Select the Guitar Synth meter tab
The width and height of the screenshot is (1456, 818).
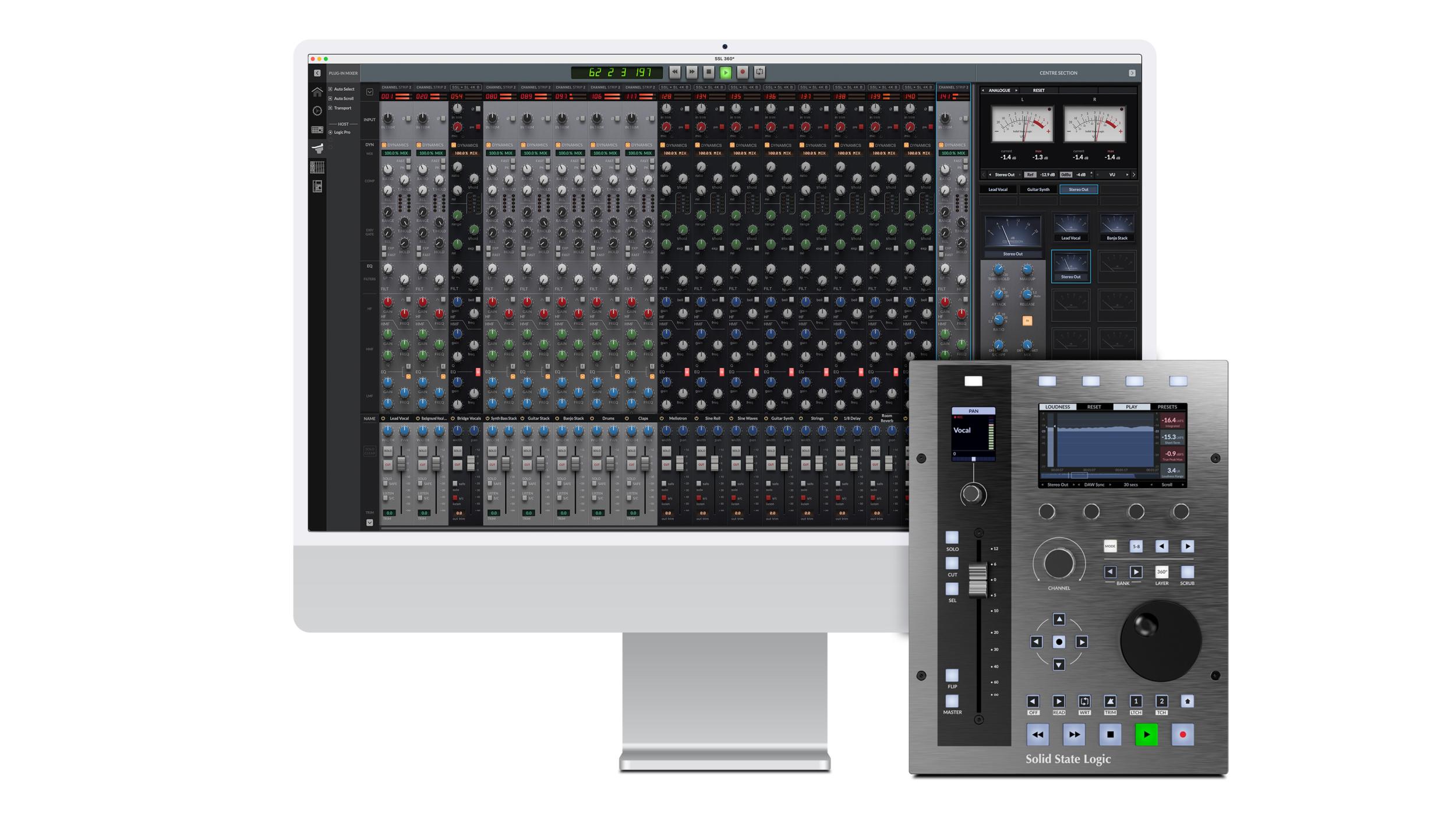1038,189
